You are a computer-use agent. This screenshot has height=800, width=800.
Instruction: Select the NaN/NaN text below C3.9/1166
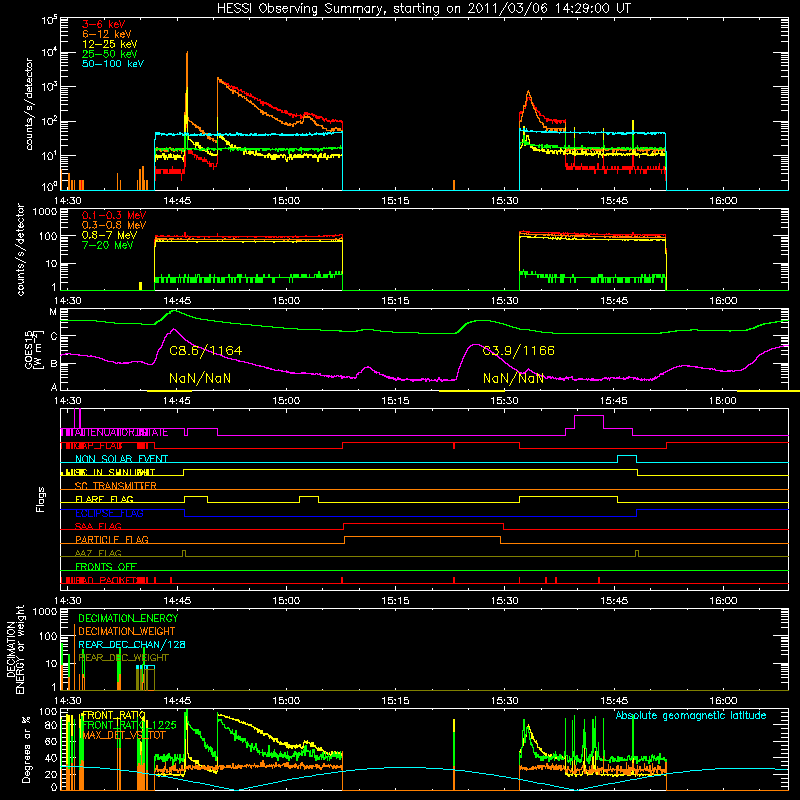pos(513,378)
